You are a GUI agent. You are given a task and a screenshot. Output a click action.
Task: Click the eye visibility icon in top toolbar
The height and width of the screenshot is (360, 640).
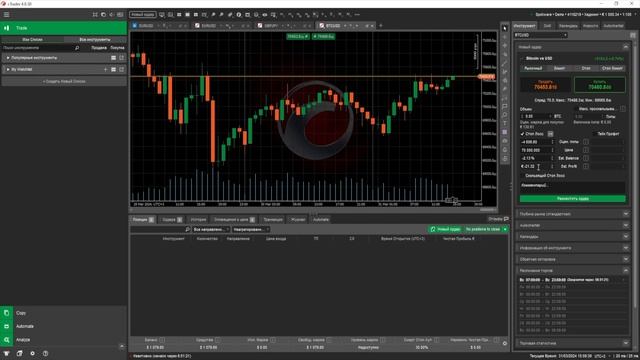pyautogui.click(x=264, y=15)
